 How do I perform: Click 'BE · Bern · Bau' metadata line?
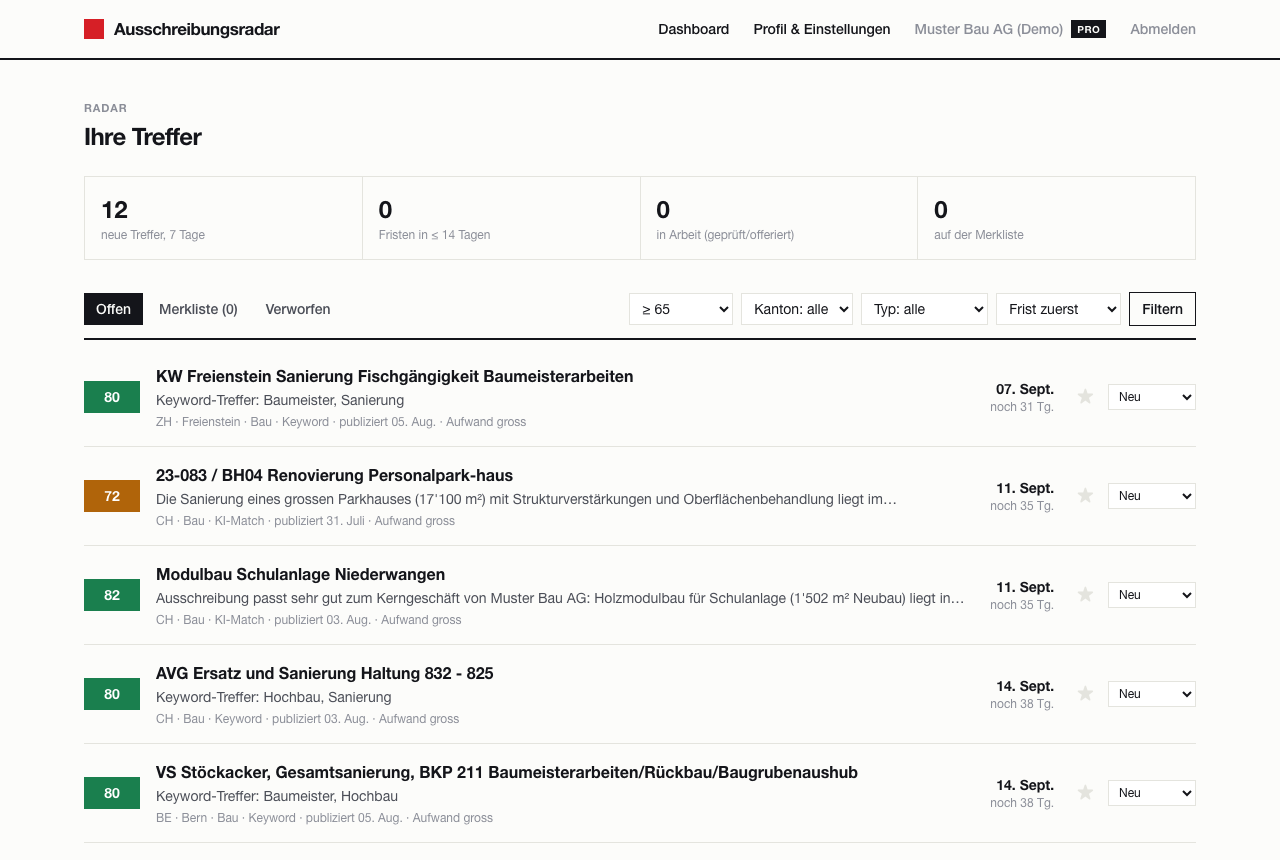(x=325, y=818)
